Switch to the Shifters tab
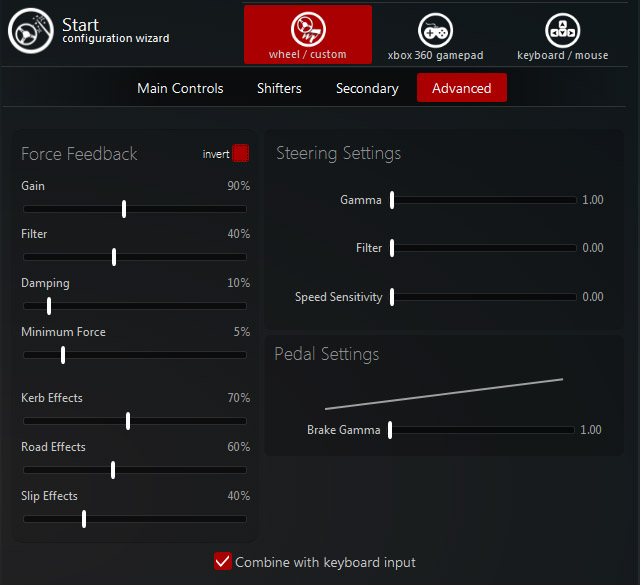 (x=279, y=88)
